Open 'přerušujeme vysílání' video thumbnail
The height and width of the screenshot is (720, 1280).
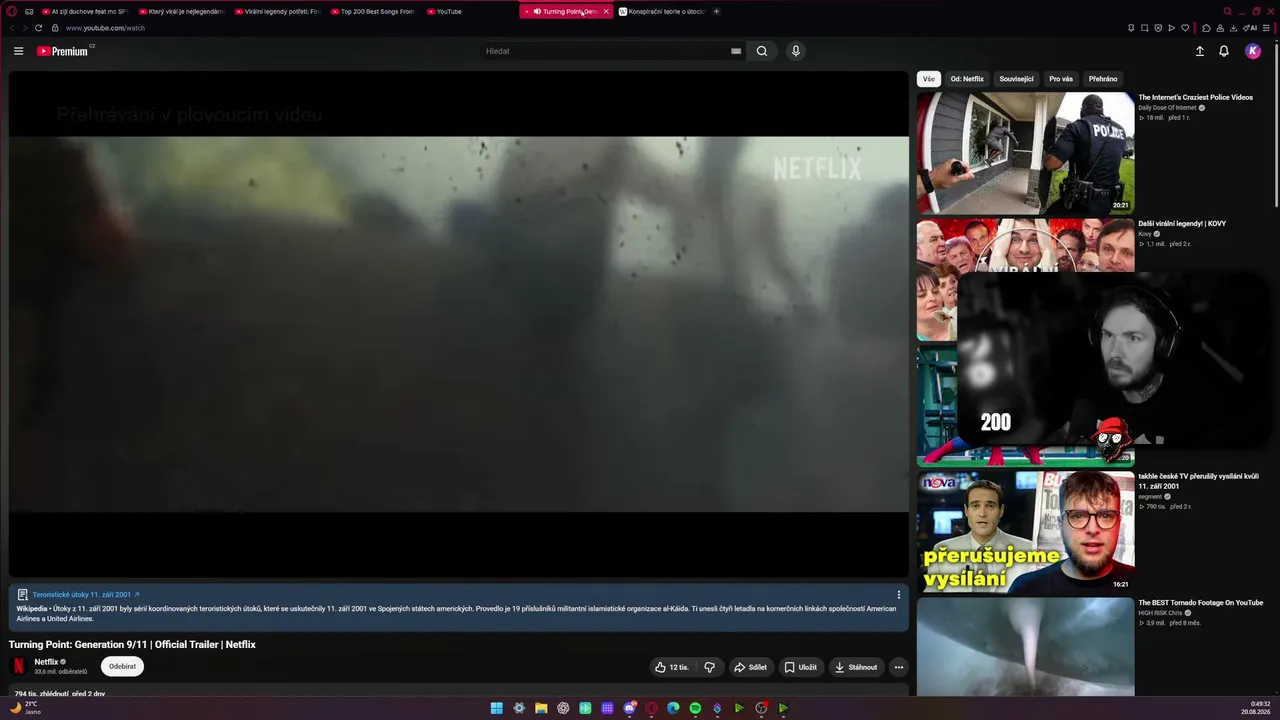[1025, 532]
